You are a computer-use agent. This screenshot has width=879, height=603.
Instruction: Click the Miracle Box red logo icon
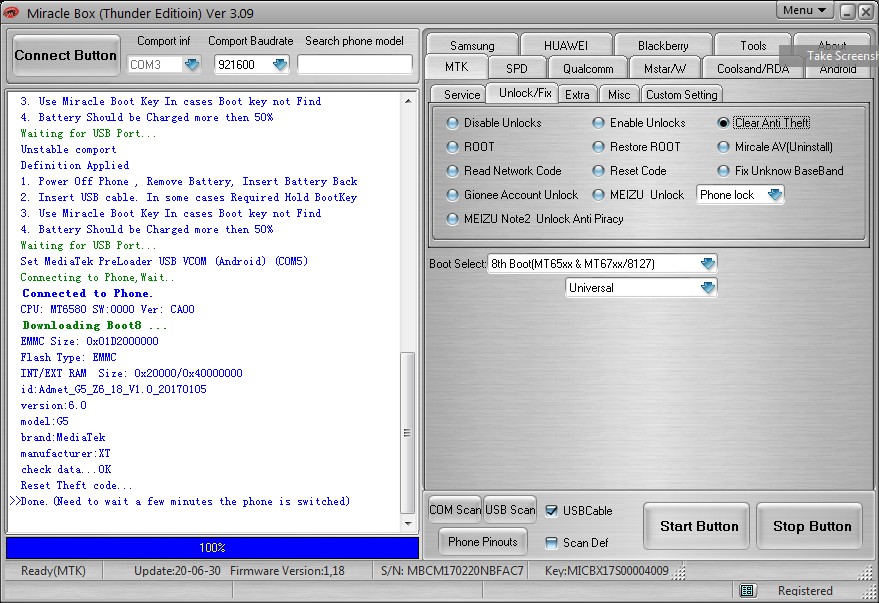click(x=11, y=12)
